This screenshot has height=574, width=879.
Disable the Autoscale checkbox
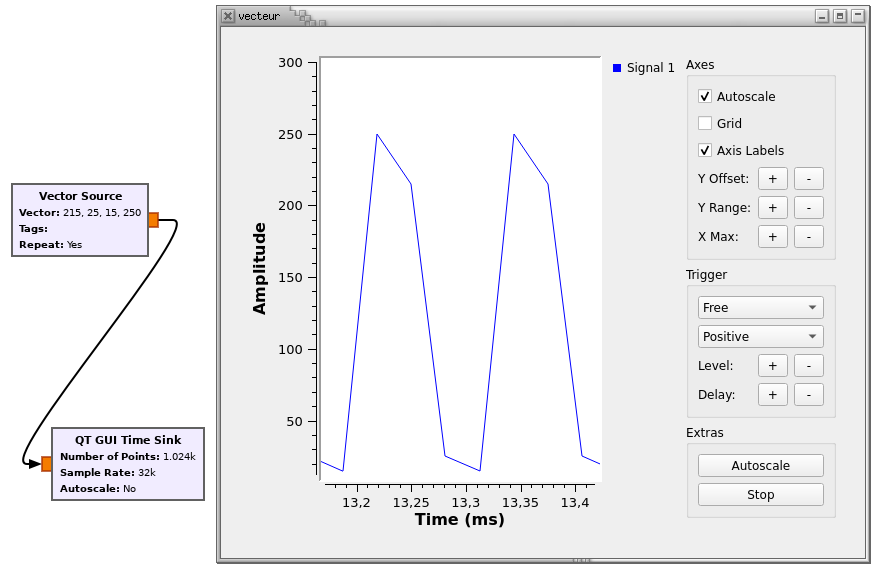(x=705, y=97)
